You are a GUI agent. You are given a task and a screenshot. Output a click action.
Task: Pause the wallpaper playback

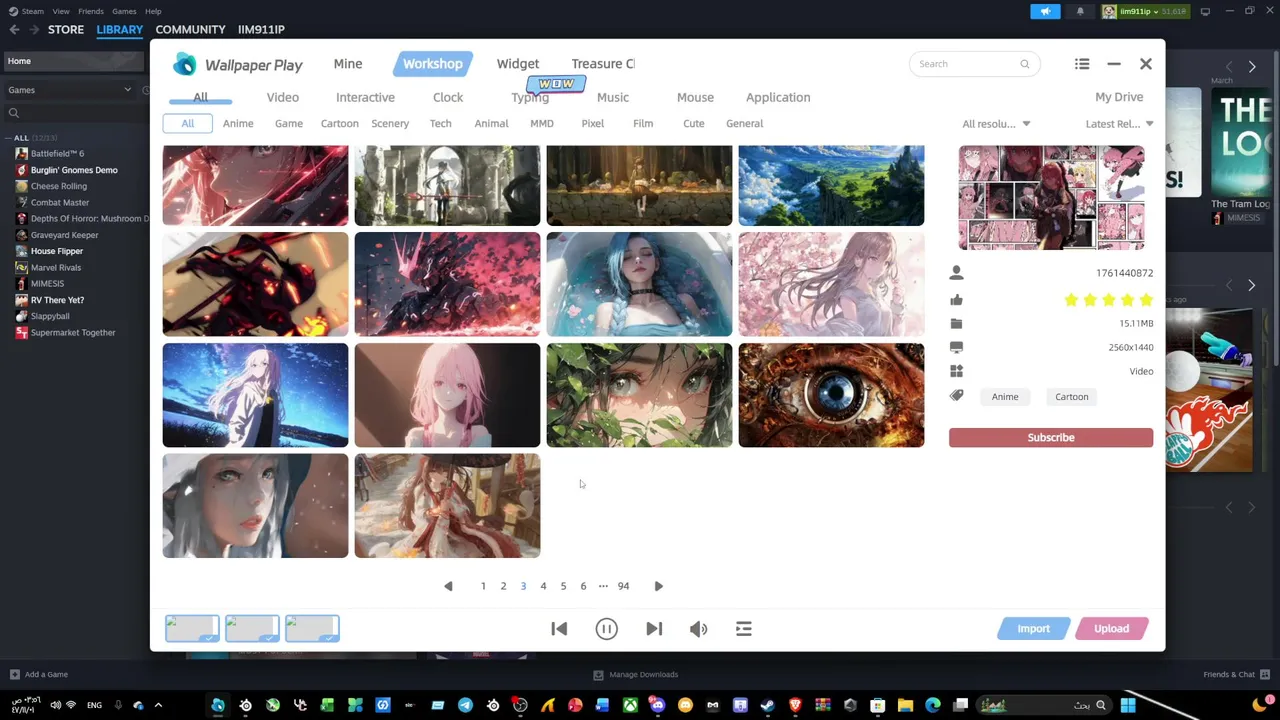[x=606, y=628]
